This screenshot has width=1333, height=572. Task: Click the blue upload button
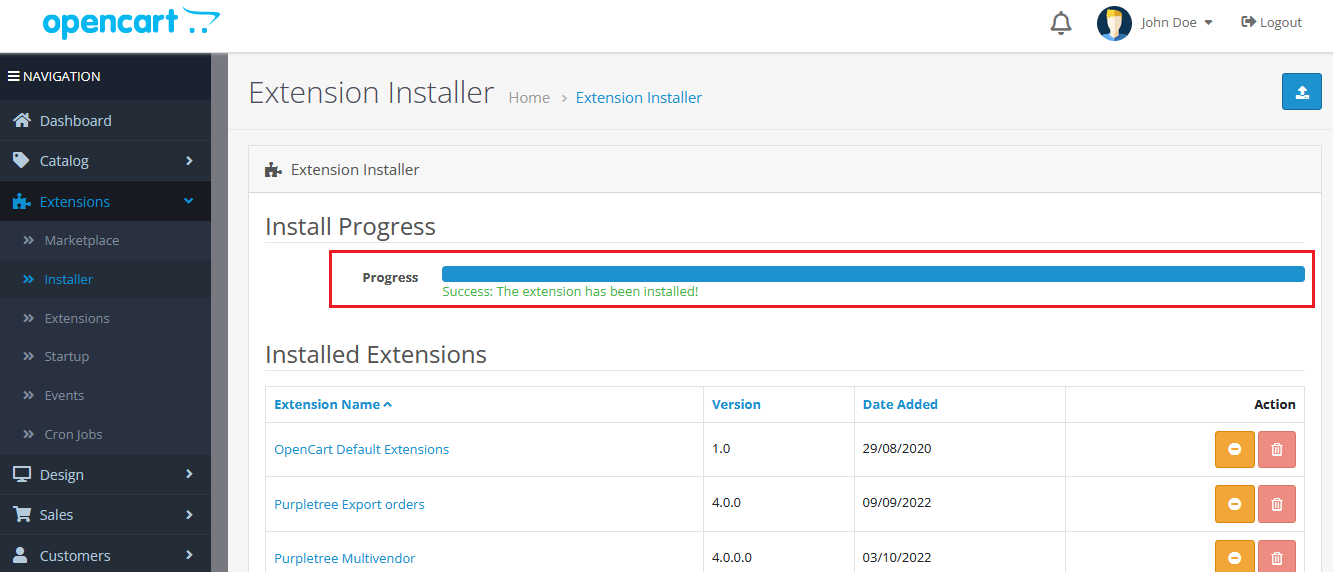1302,92
